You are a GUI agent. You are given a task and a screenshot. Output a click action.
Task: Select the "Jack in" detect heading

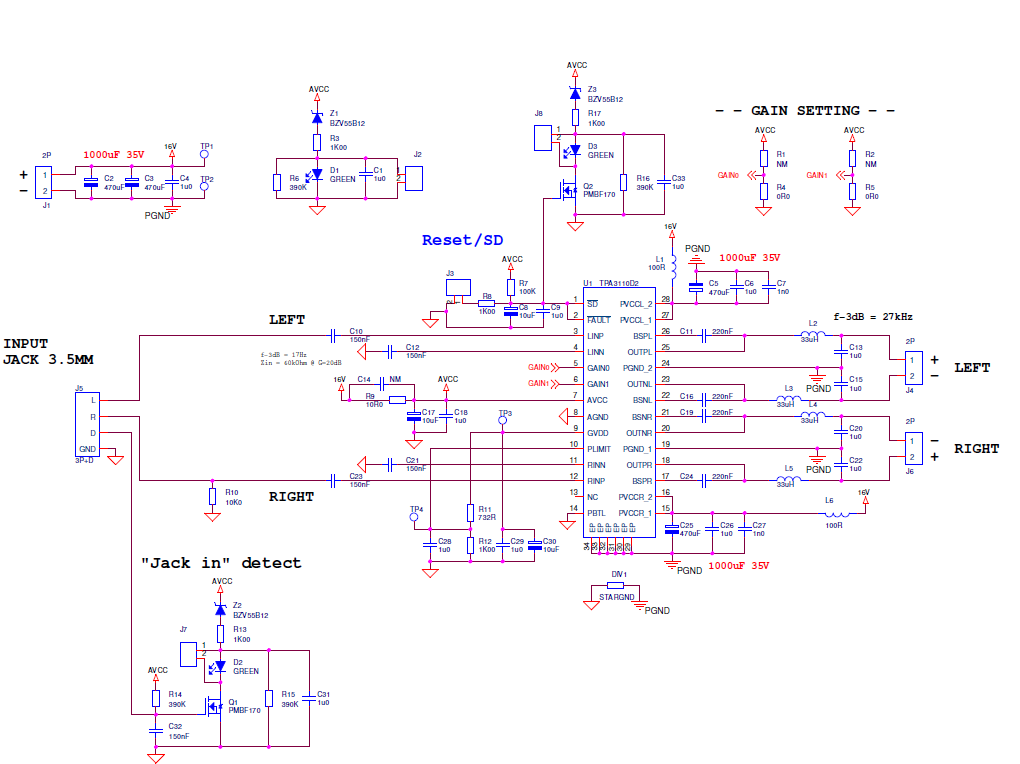tap(221, 563)
